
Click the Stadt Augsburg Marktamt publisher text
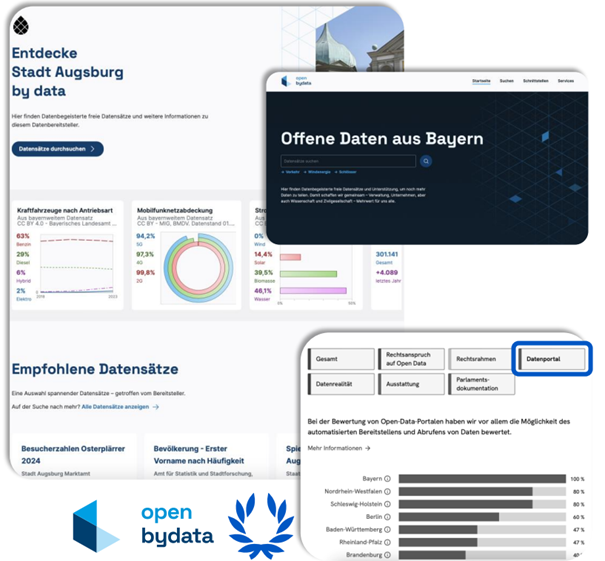click(x=56, y=474)
